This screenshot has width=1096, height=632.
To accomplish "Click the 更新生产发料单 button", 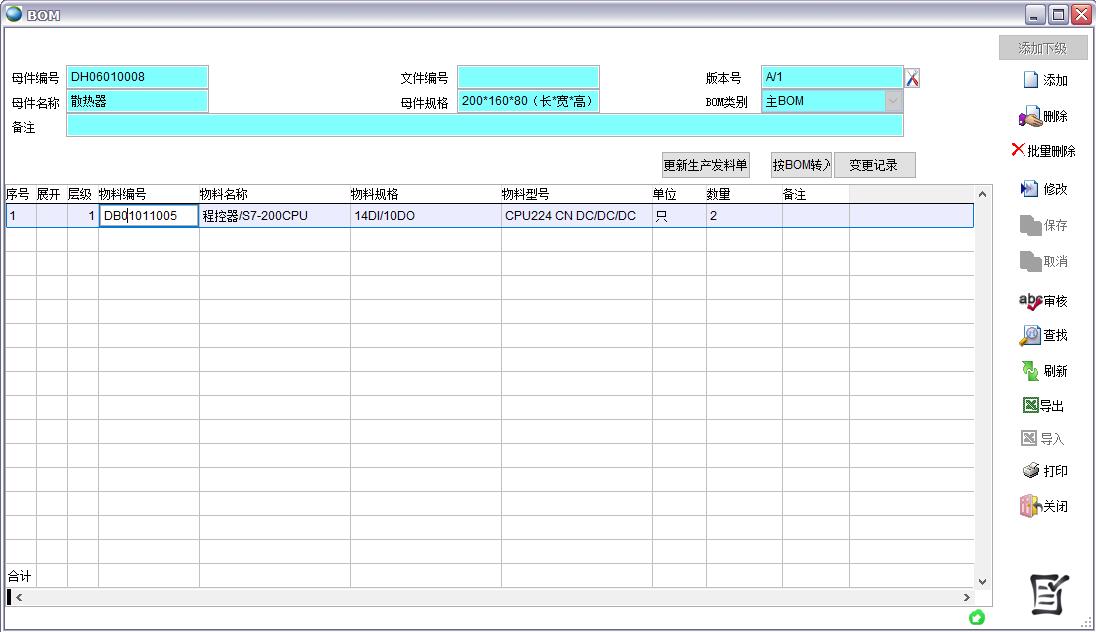I will (x=705, y=166).
